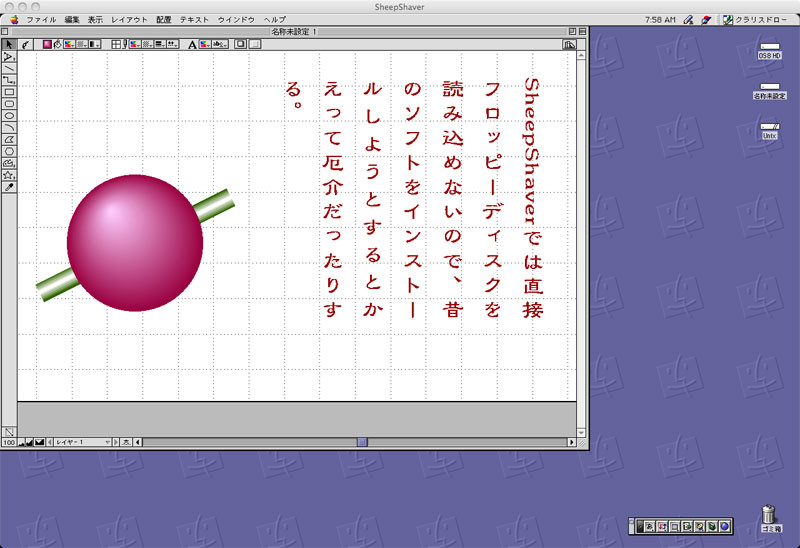
Task: Select the regular hexagon polygon tool
Action: click(9, 152)
